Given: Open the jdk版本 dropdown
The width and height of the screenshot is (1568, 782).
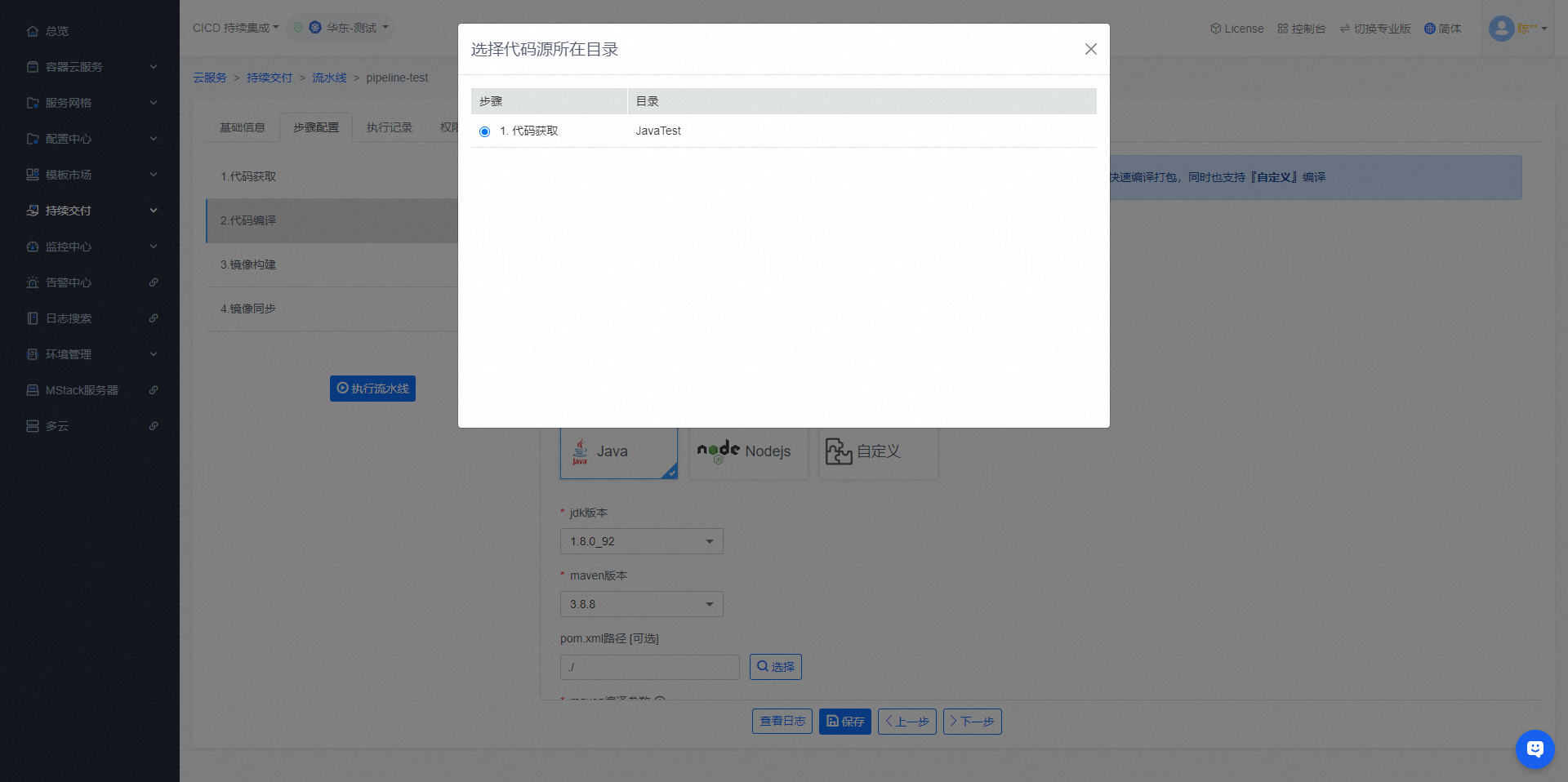Looking at the screenshot, I should [x=641, y=541].
